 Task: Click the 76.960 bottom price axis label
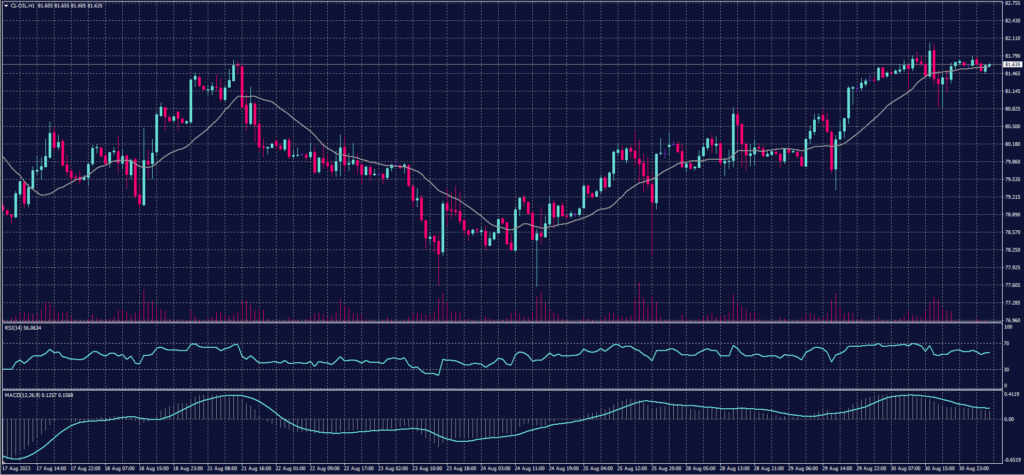(x=1010, y=320)
